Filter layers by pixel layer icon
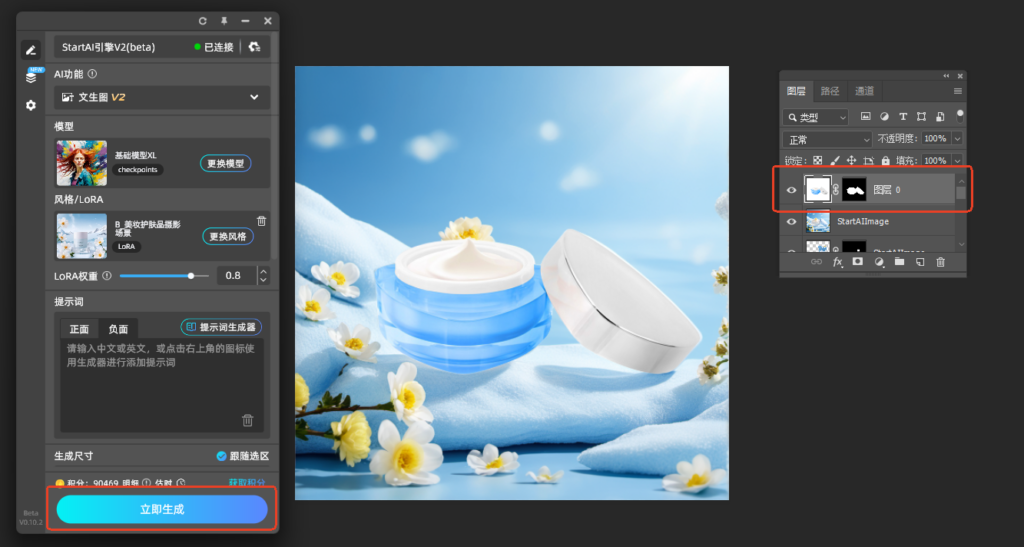The width and height of the screenshot is (1024, 547). click(865, 117)
